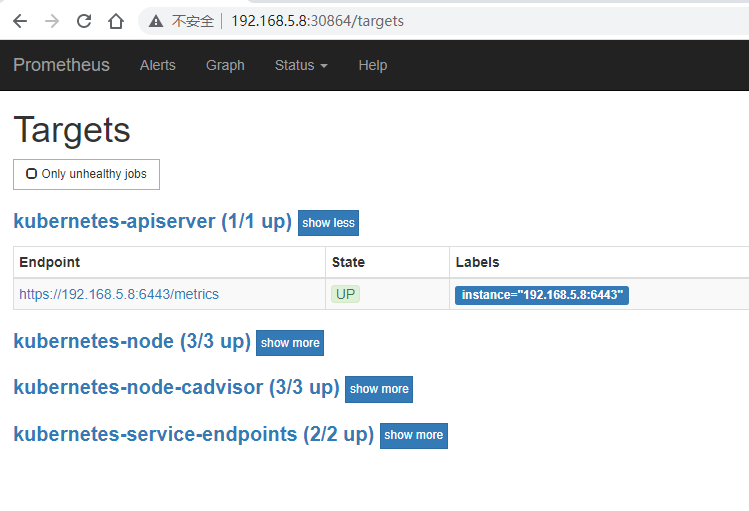The image size is (749, 511).
Task: Click the Prometheus brand link
Action: click(60, 65)
